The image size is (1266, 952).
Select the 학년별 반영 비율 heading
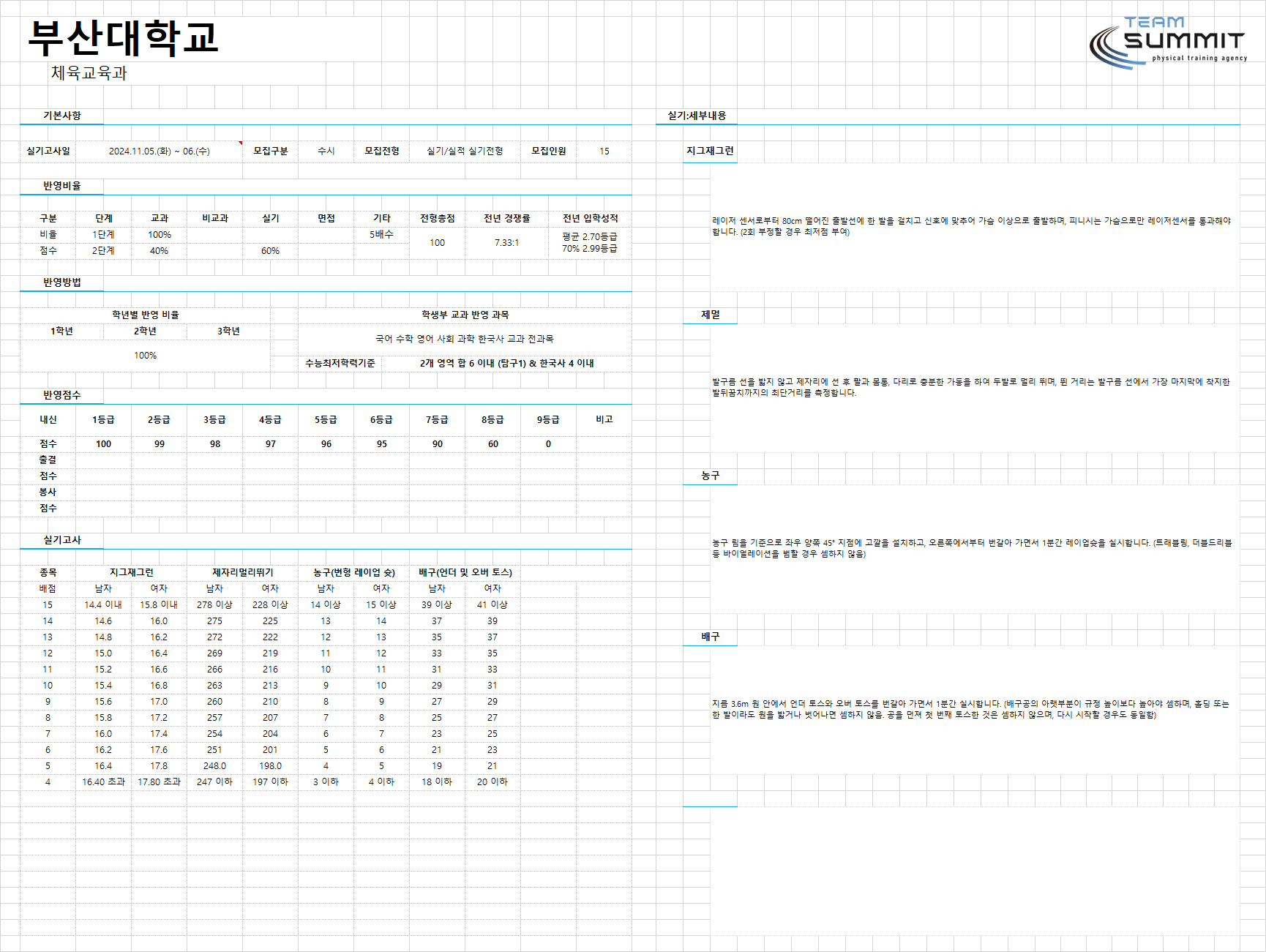coord(146,315)
